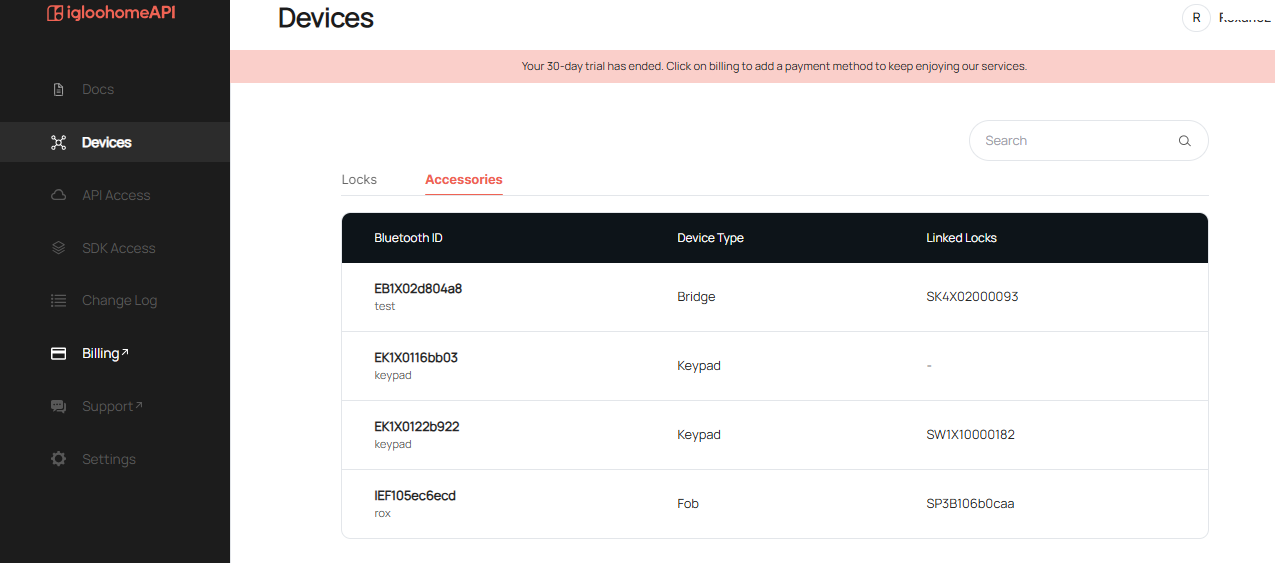Click the igloohome logo icon
Image resolution: width=1277 pixels, height=563 pixels.
pos(55,13)
